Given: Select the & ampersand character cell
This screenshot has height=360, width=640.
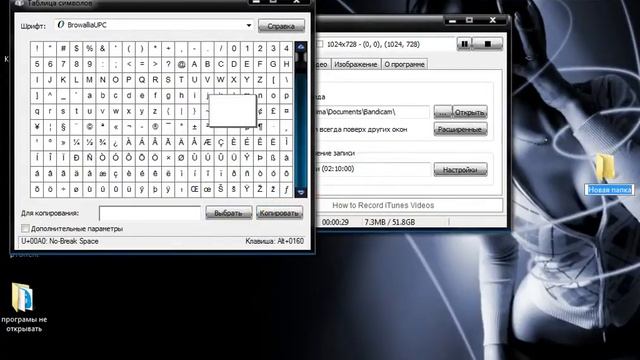Looking at the screenshot, I should coord(102,49).
